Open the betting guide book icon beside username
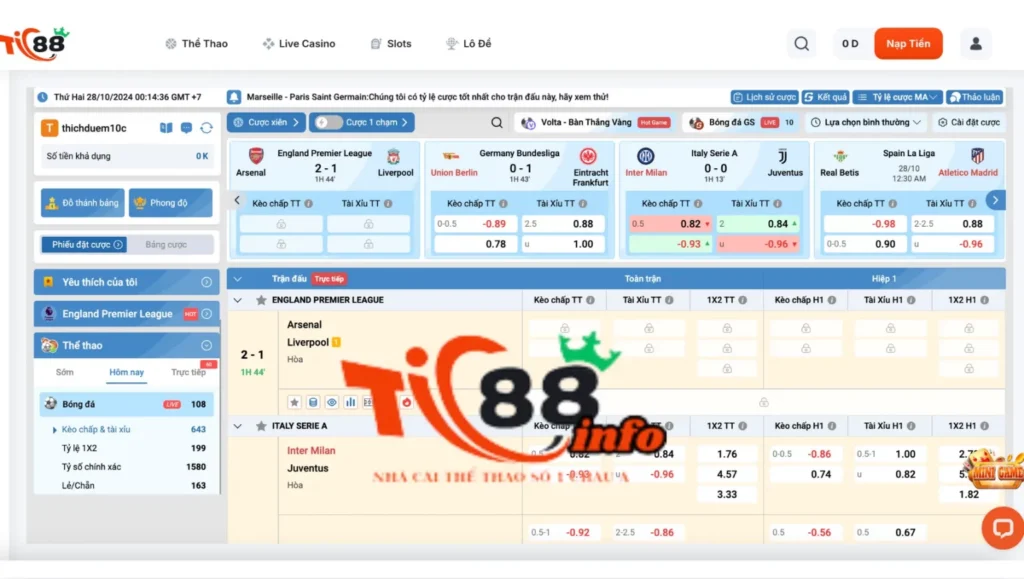Image resolution: width=1024 pixels, height=579 pixels. point(166,128)
